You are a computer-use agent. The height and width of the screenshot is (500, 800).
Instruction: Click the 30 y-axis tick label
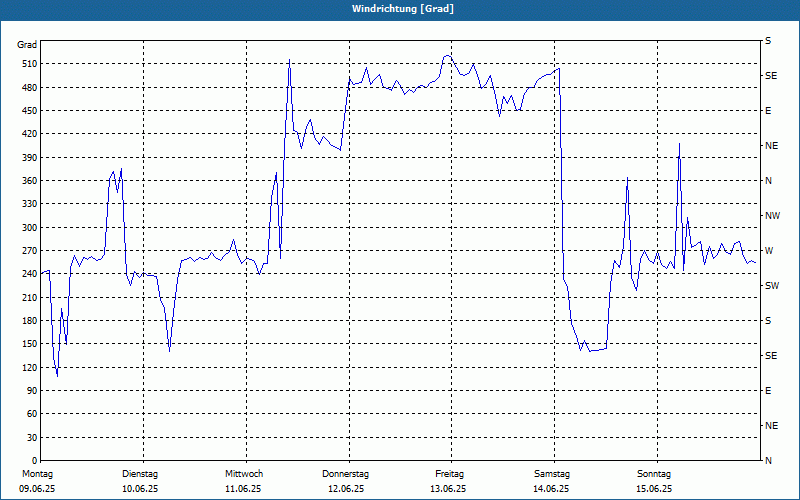click(32, 438)
